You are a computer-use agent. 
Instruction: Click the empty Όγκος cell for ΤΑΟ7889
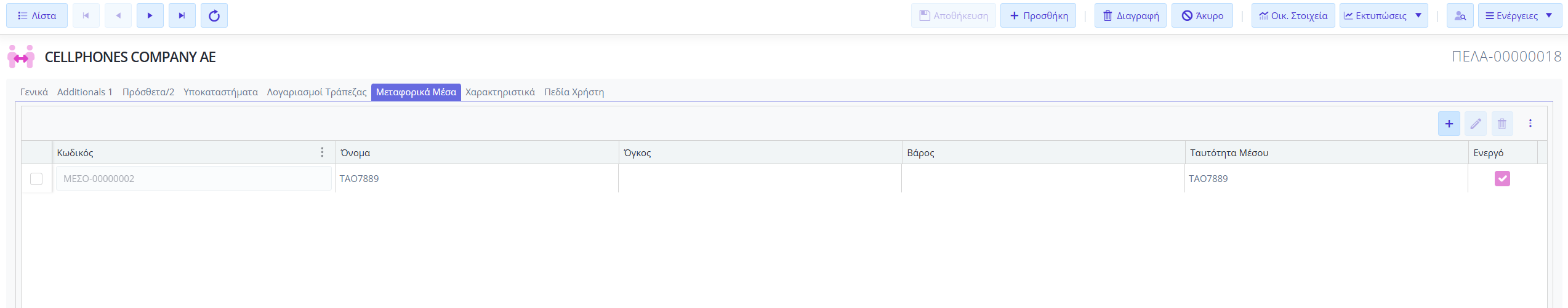pos(760,179)
